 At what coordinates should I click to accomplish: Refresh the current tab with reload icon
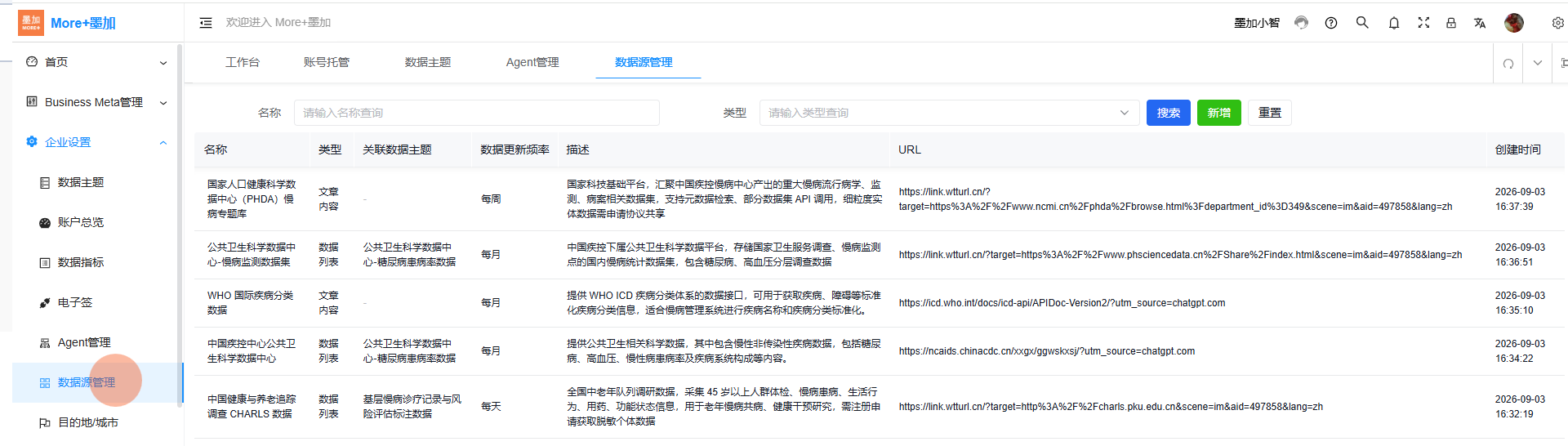click(x=1508, y=63)
